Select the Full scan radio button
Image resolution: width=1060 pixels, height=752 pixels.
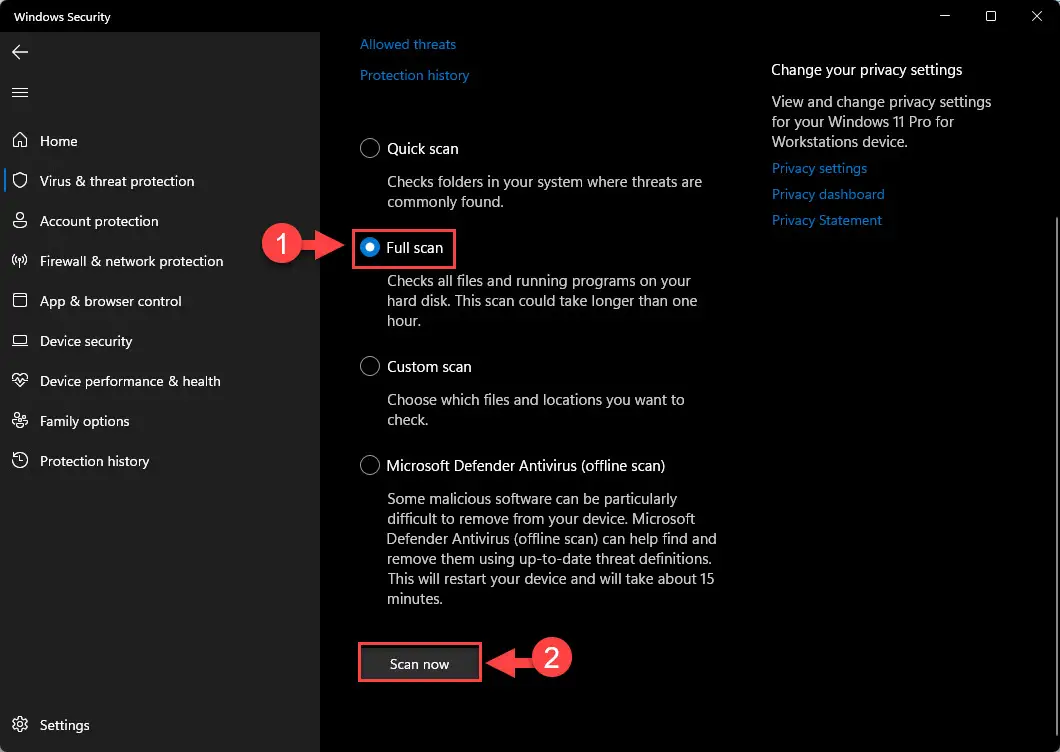click(370, 248)
